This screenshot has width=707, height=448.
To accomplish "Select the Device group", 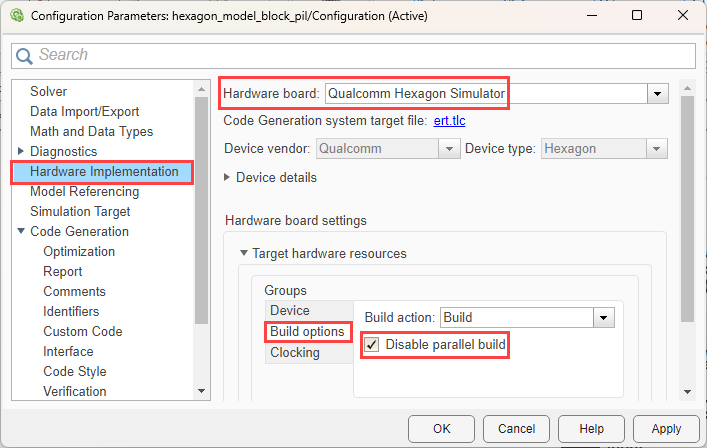I will pyautogui.click(x=289, y=311).
